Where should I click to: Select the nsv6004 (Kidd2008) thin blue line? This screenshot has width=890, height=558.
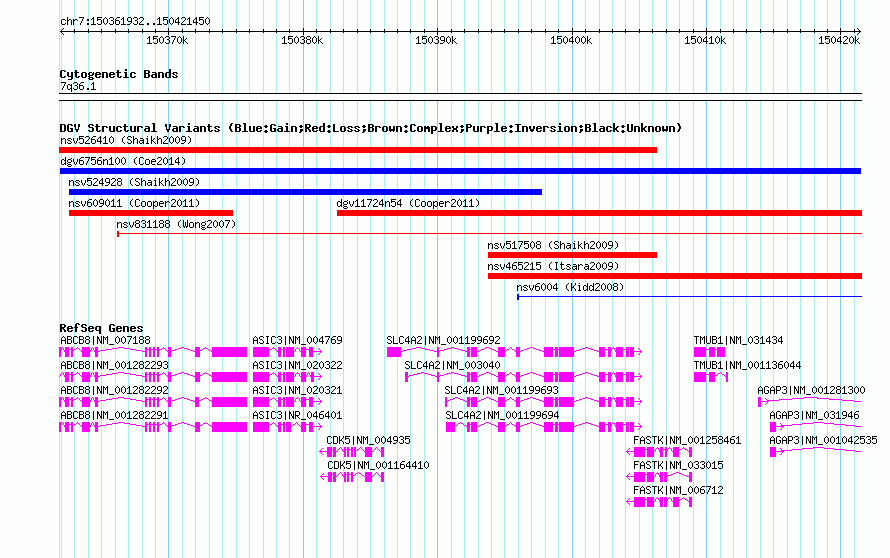pyautogui.click(x=689, y=296)
